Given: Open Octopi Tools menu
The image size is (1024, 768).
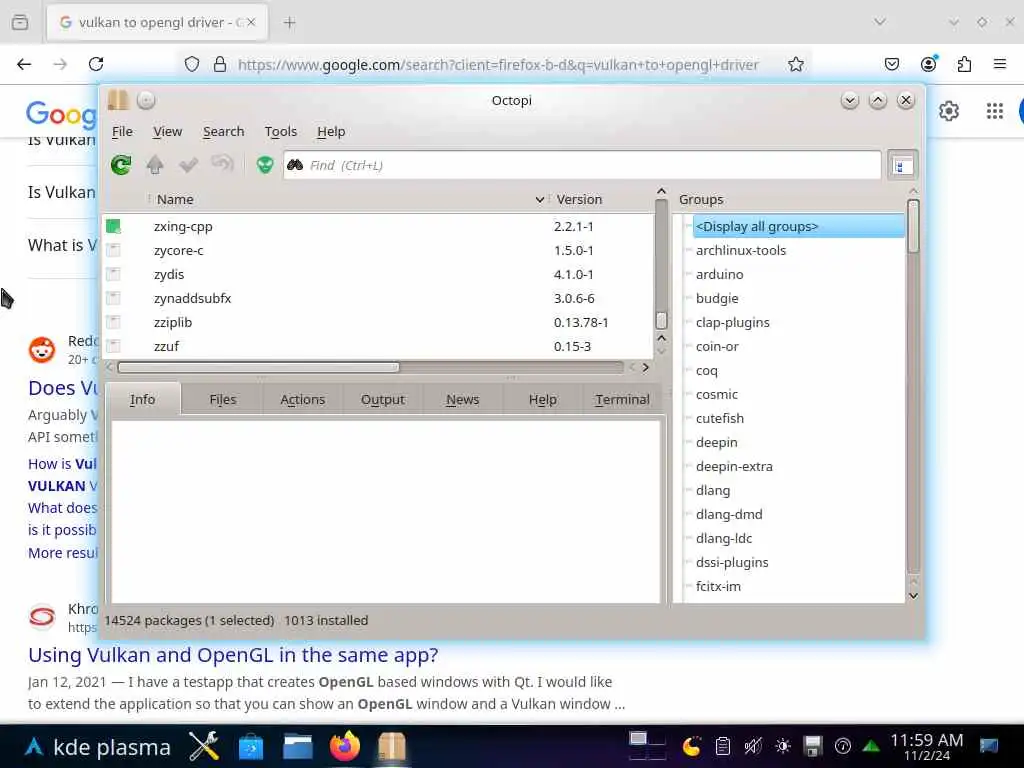Looking at the screenshot, I should coord(281,131).
